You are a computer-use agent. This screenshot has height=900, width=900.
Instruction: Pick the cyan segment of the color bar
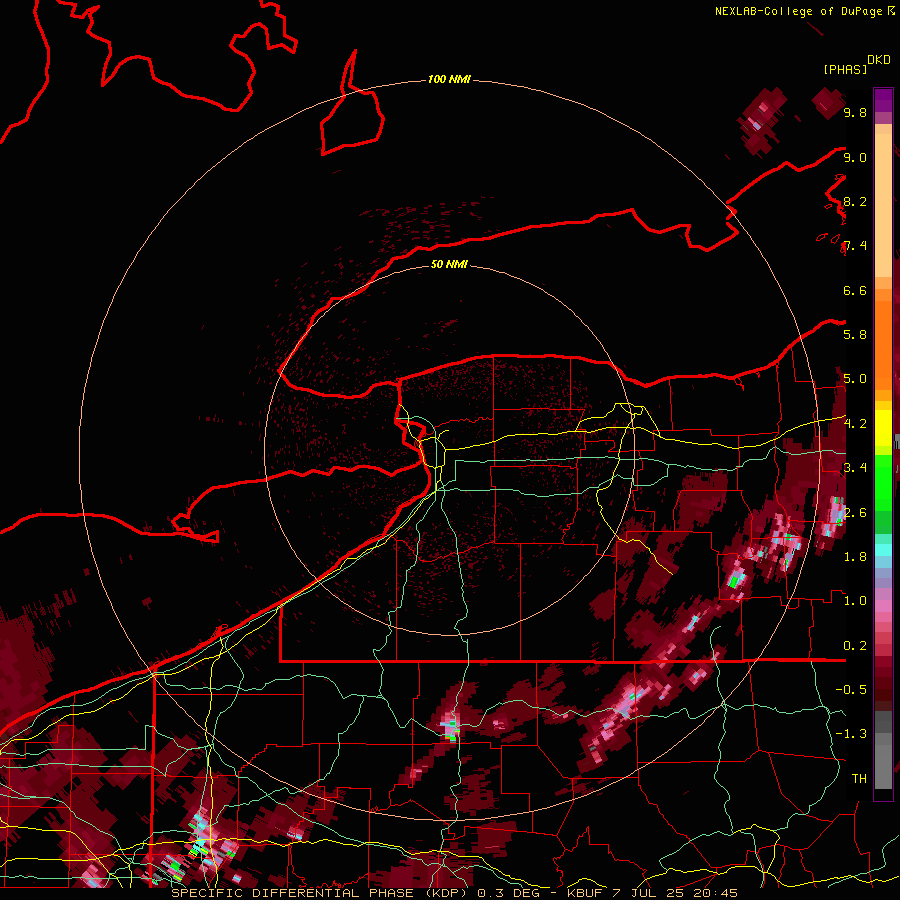[x=883, y=550]
